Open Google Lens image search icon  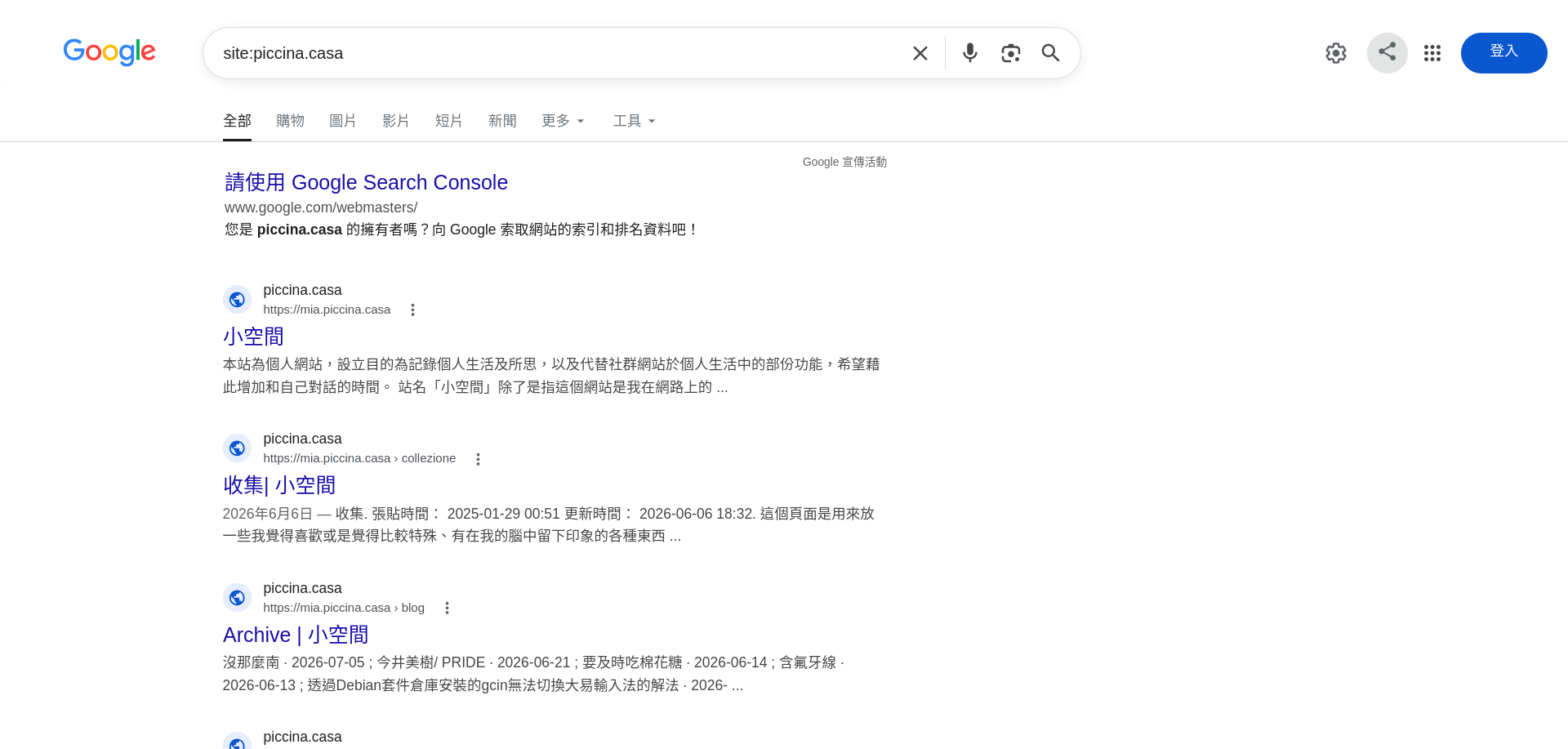(1010, 53)
